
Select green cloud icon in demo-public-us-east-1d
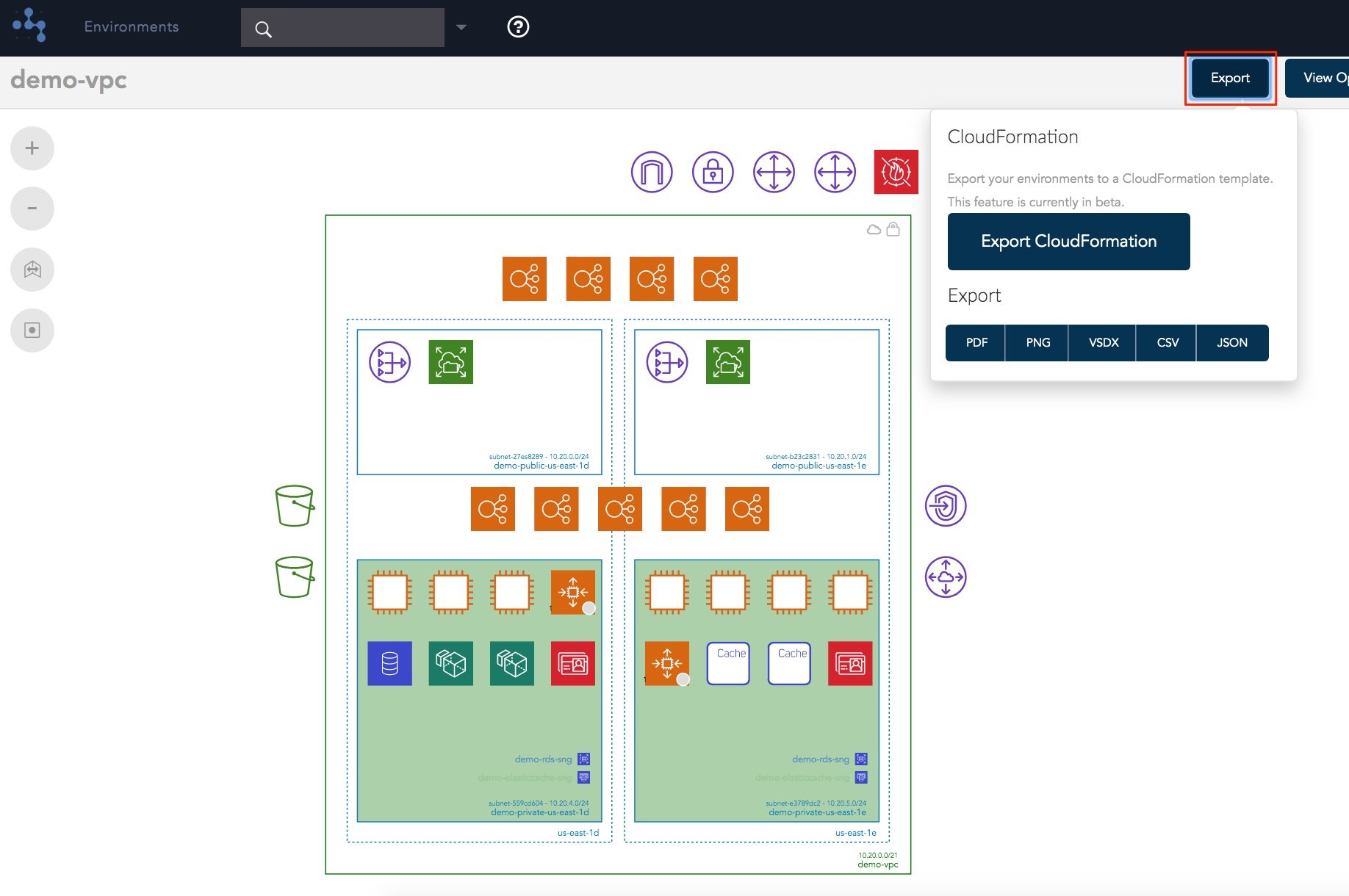(x=450, y=362)
